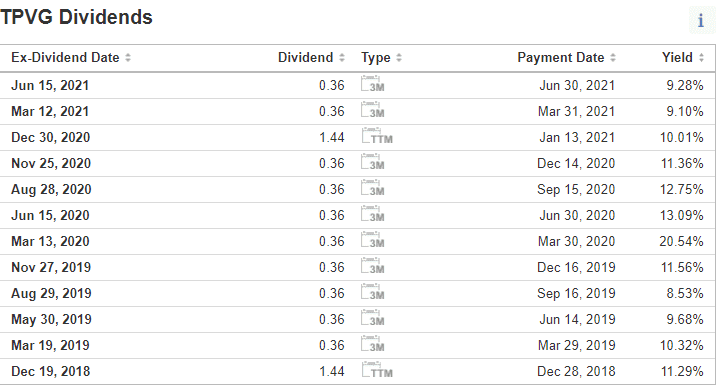
Task: Click the 0.36 dividend for Jun 15, 2021
Action: pyautogui.click(x=332, y=86)
